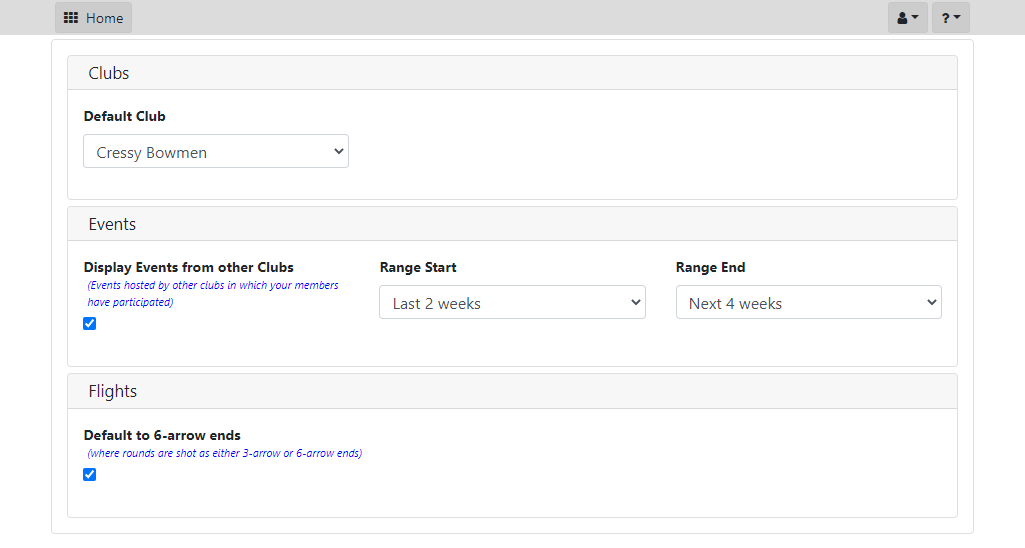
Task: Open the Default Club dropdown
Action: [x=216, y=151]
